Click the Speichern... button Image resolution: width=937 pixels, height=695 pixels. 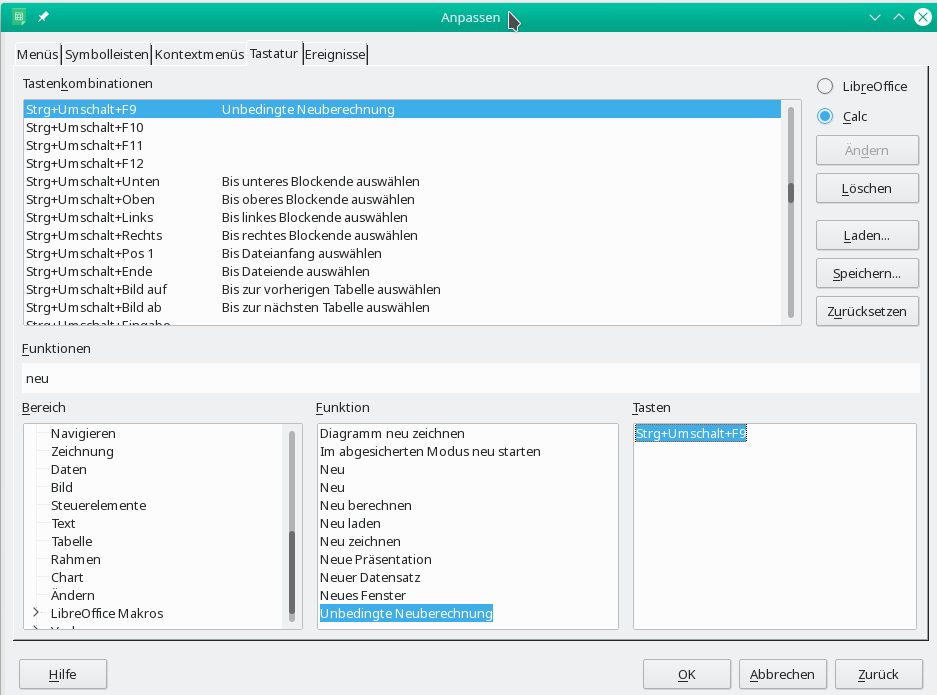(867, 274)
